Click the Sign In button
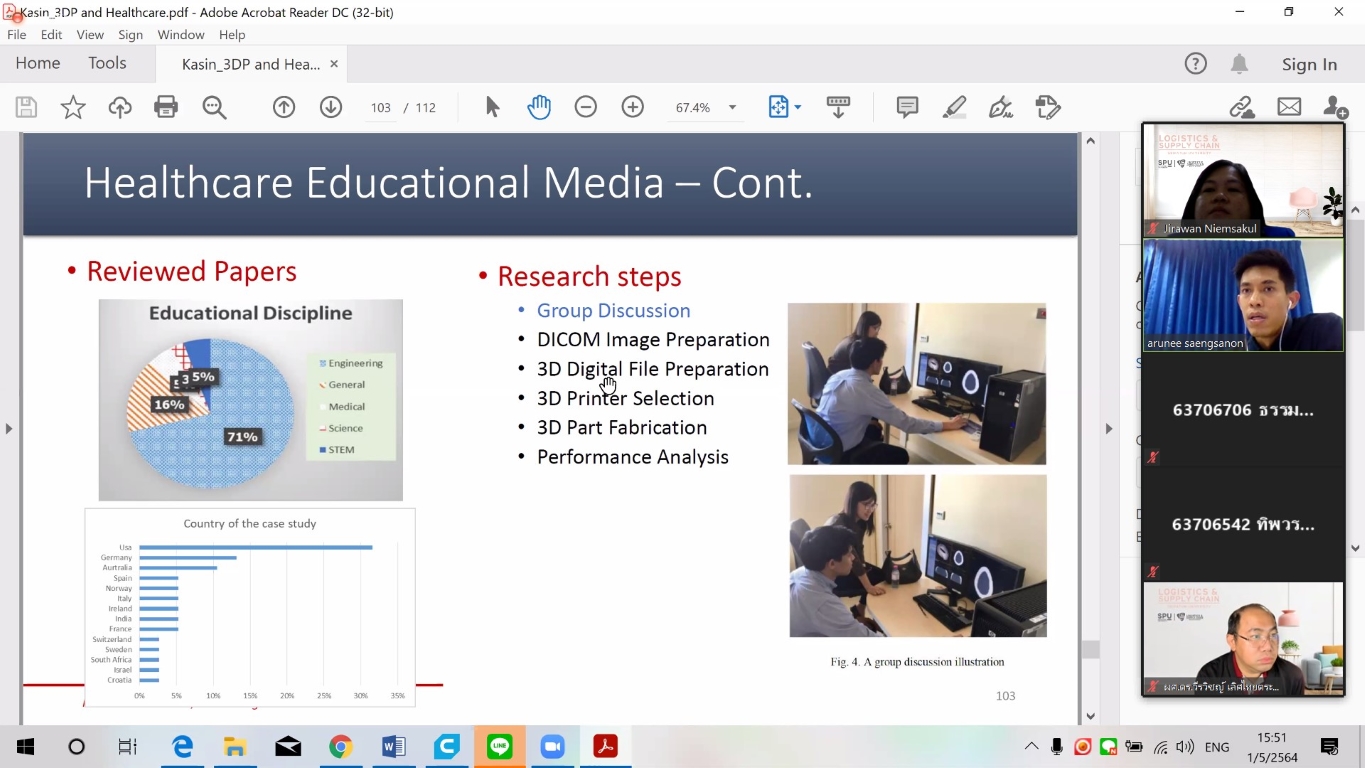 (1309, 64)
